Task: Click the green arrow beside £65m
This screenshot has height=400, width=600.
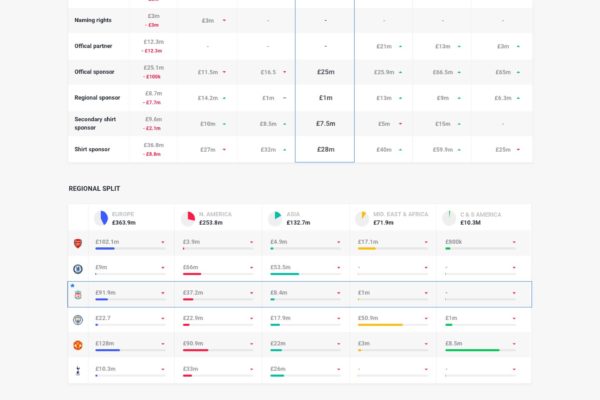Action: [518, 72]
